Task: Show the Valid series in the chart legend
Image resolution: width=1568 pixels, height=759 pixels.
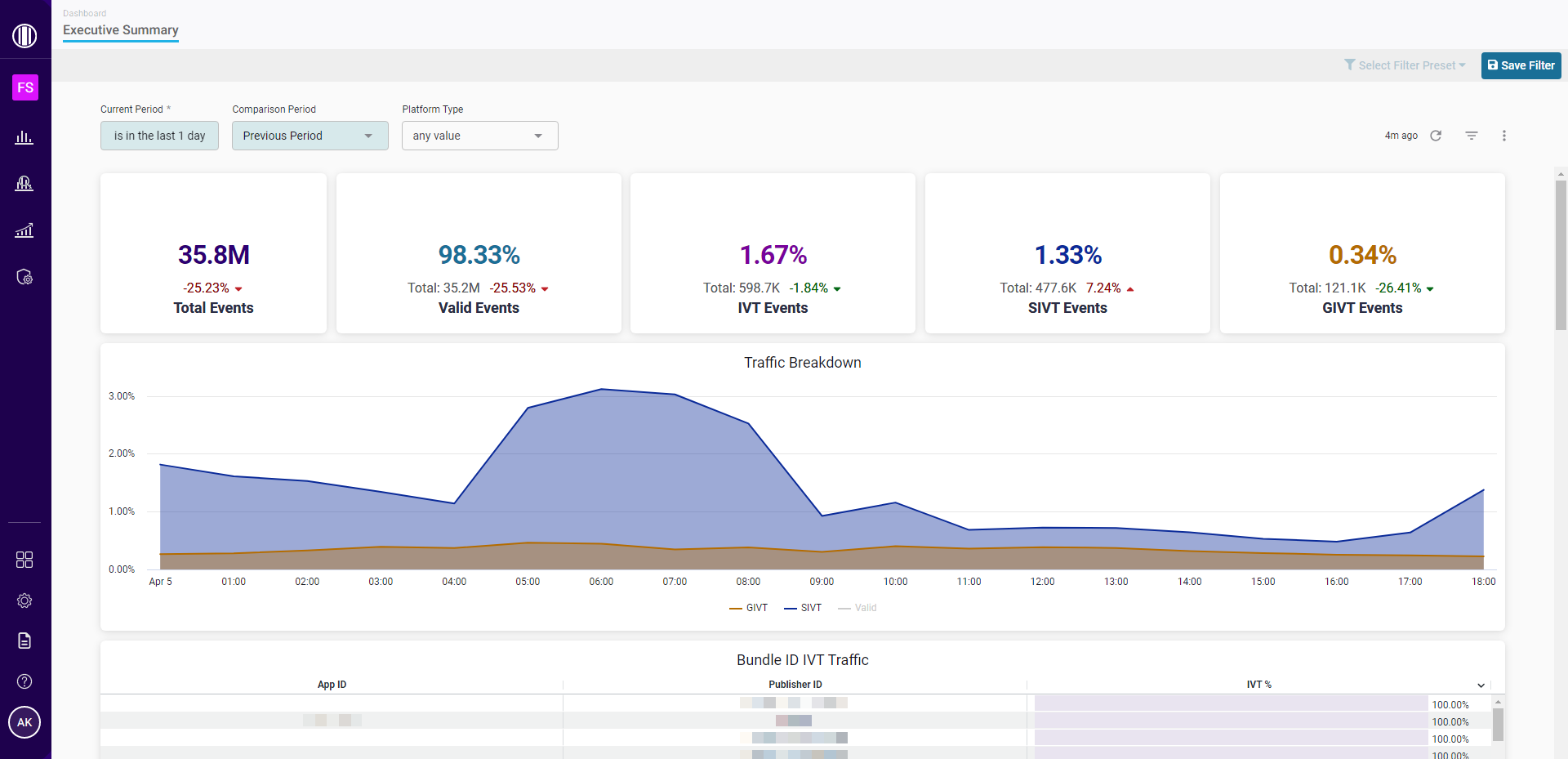Action: click(856, 608)
